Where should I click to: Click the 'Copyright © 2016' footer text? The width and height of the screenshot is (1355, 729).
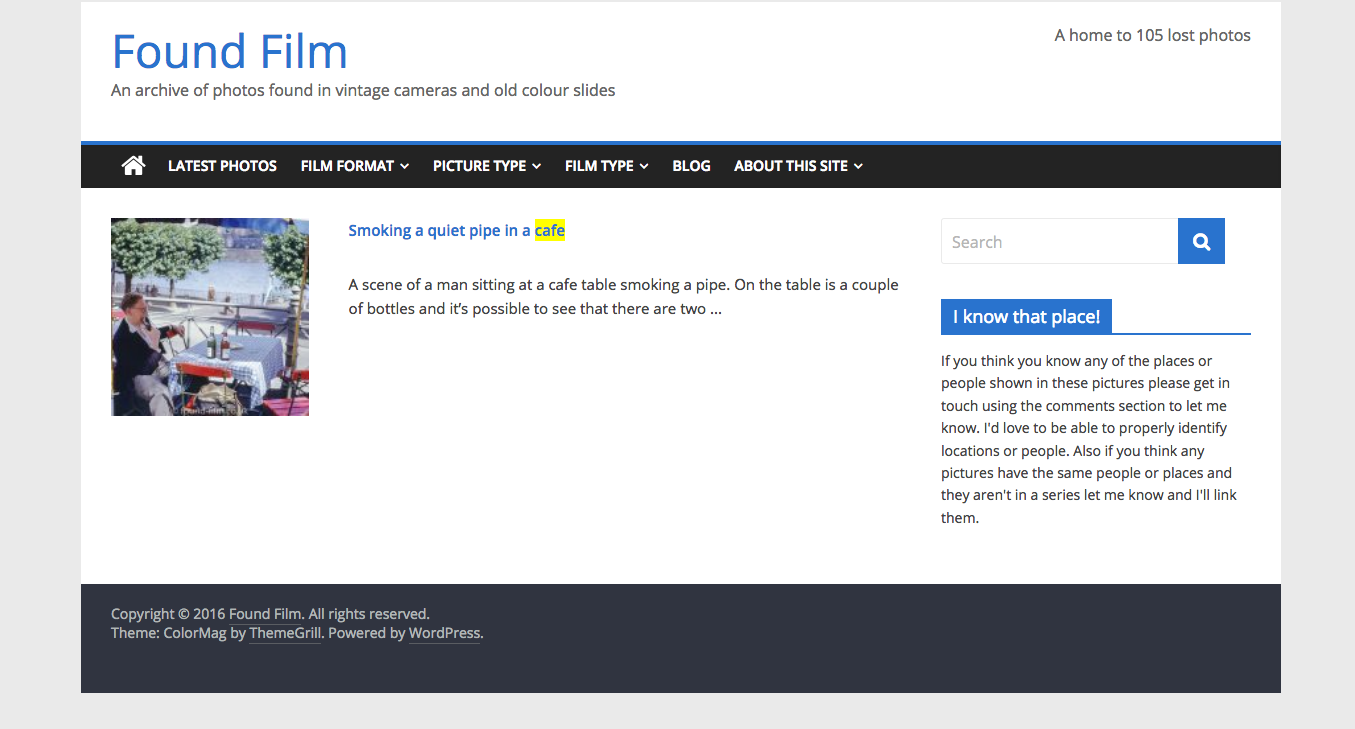pos(168,614)
